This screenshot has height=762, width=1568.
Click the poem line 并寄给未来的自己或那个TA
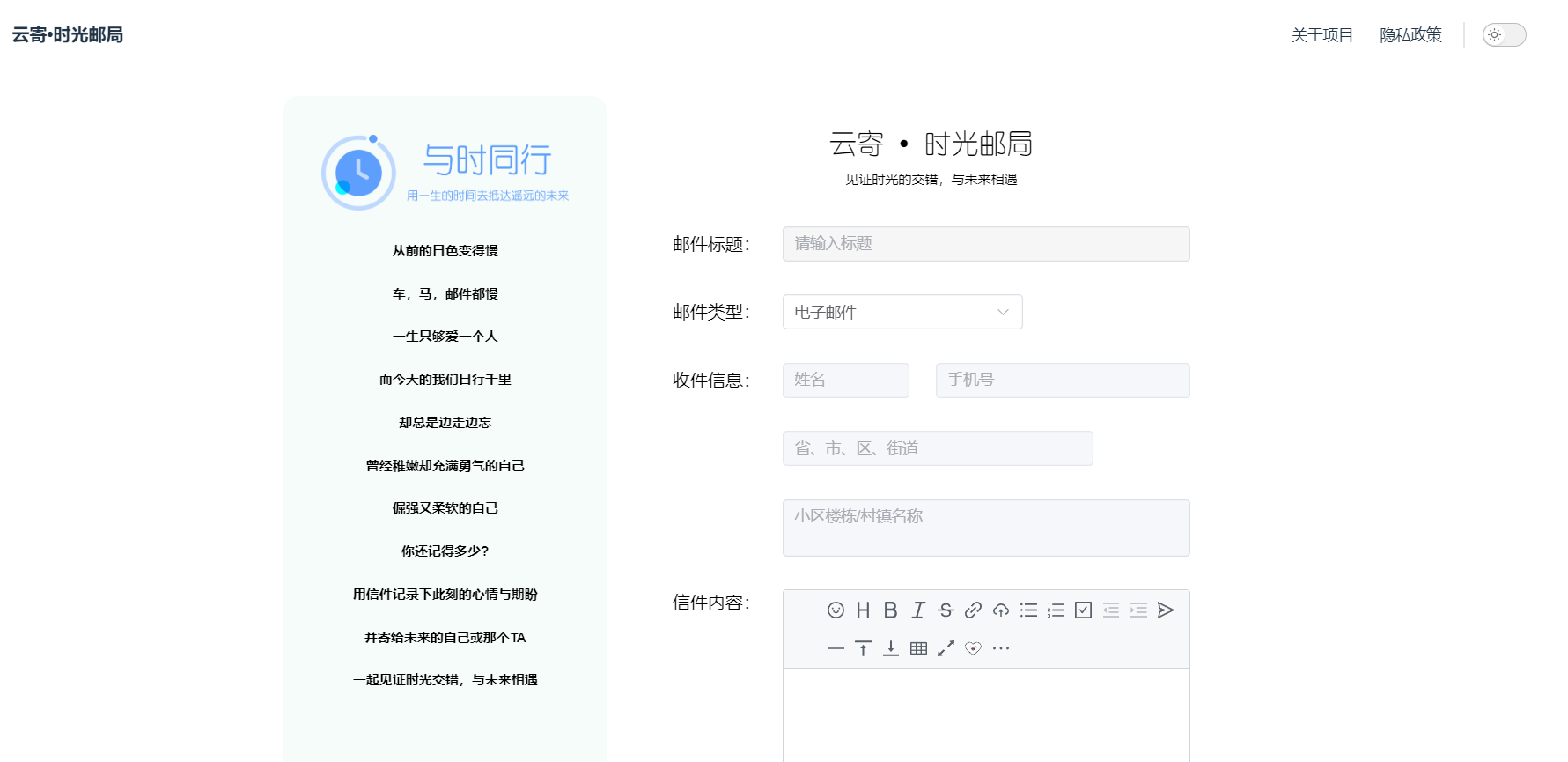[445, 638]
